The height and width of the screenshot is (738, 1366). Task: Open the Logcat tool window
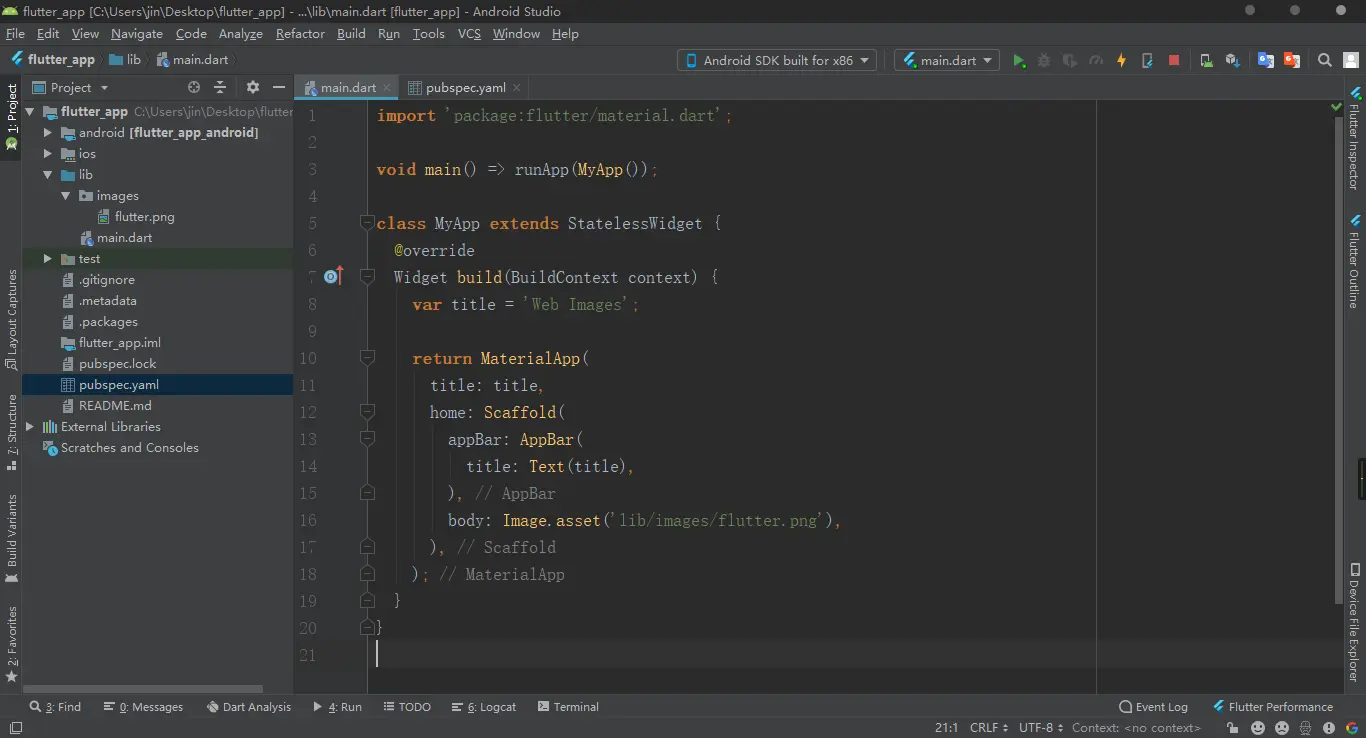484,707
